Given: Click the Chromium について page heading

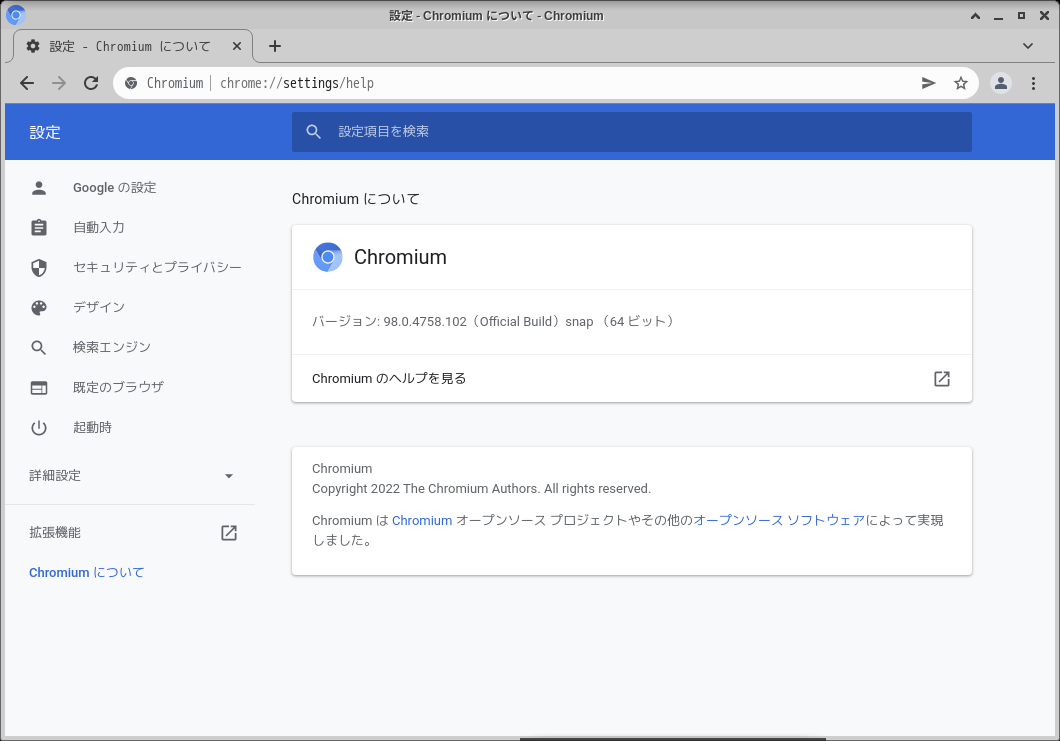Looking at the screenshot, I should (356, 199).
